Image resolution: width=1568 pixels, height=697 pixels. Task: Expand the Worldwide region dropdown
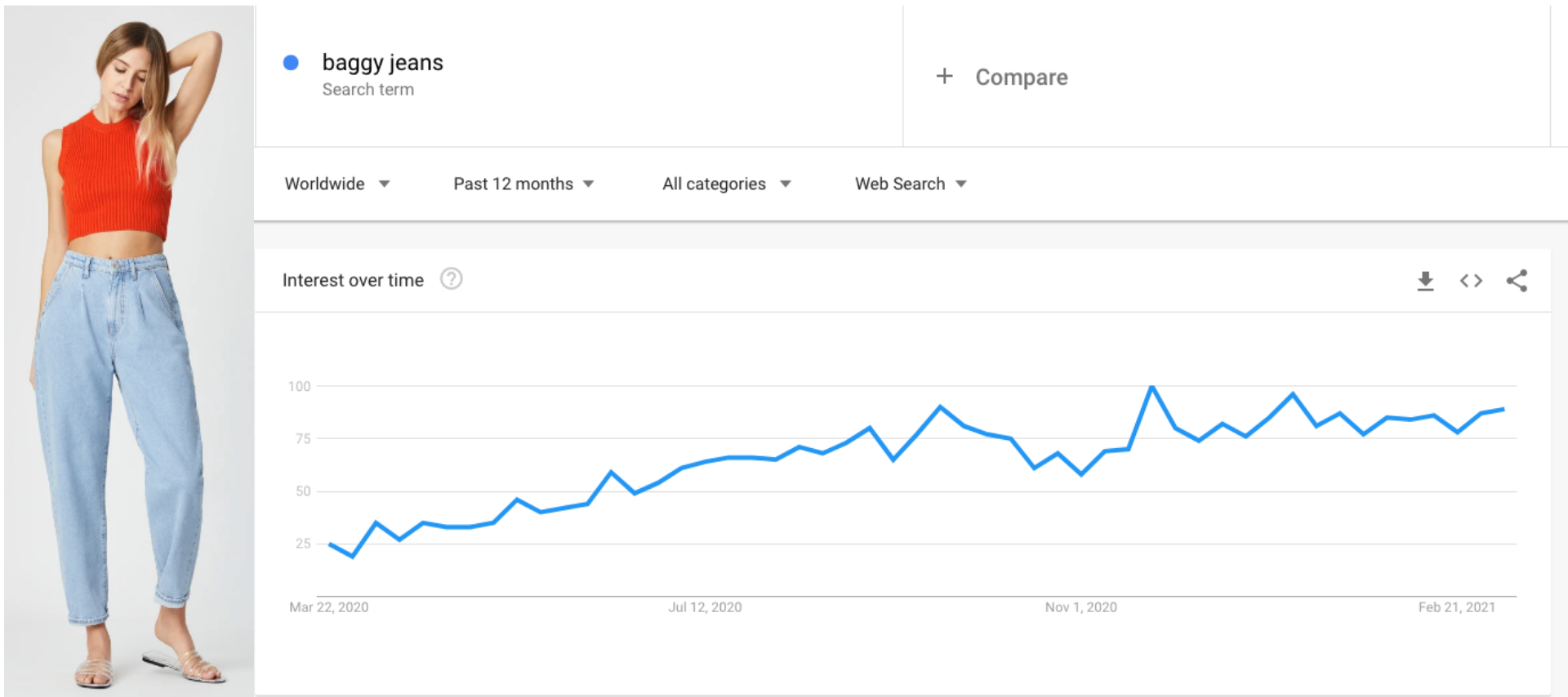337,184
